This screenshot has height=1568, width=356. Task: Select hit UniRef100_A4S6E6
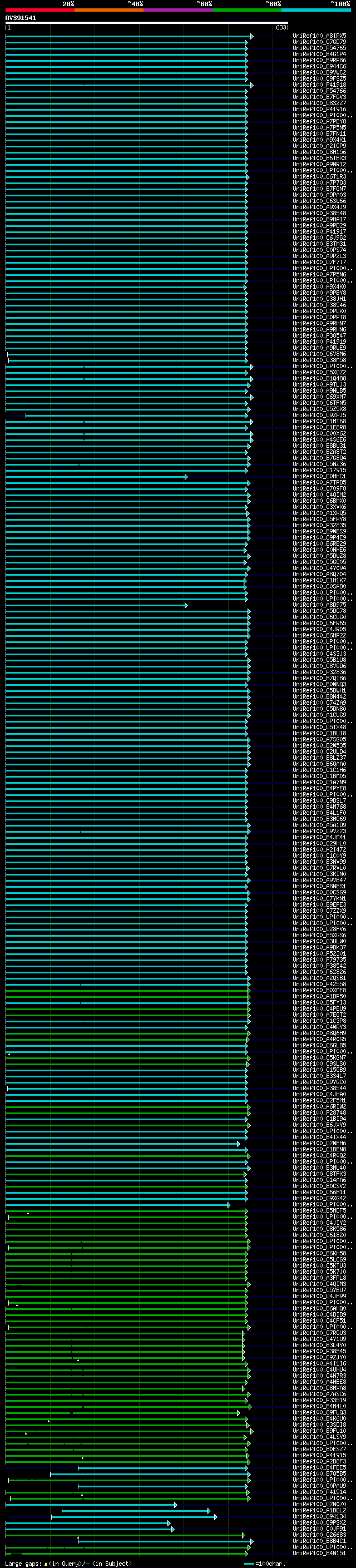point(319,440)
